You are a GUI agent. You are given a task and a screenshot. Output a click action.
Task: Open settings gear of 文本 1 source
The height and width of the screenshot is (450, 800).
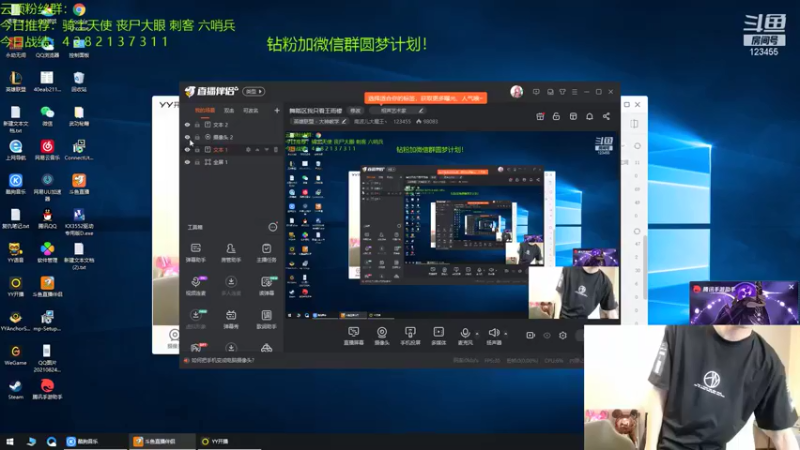tap(248, 149)
